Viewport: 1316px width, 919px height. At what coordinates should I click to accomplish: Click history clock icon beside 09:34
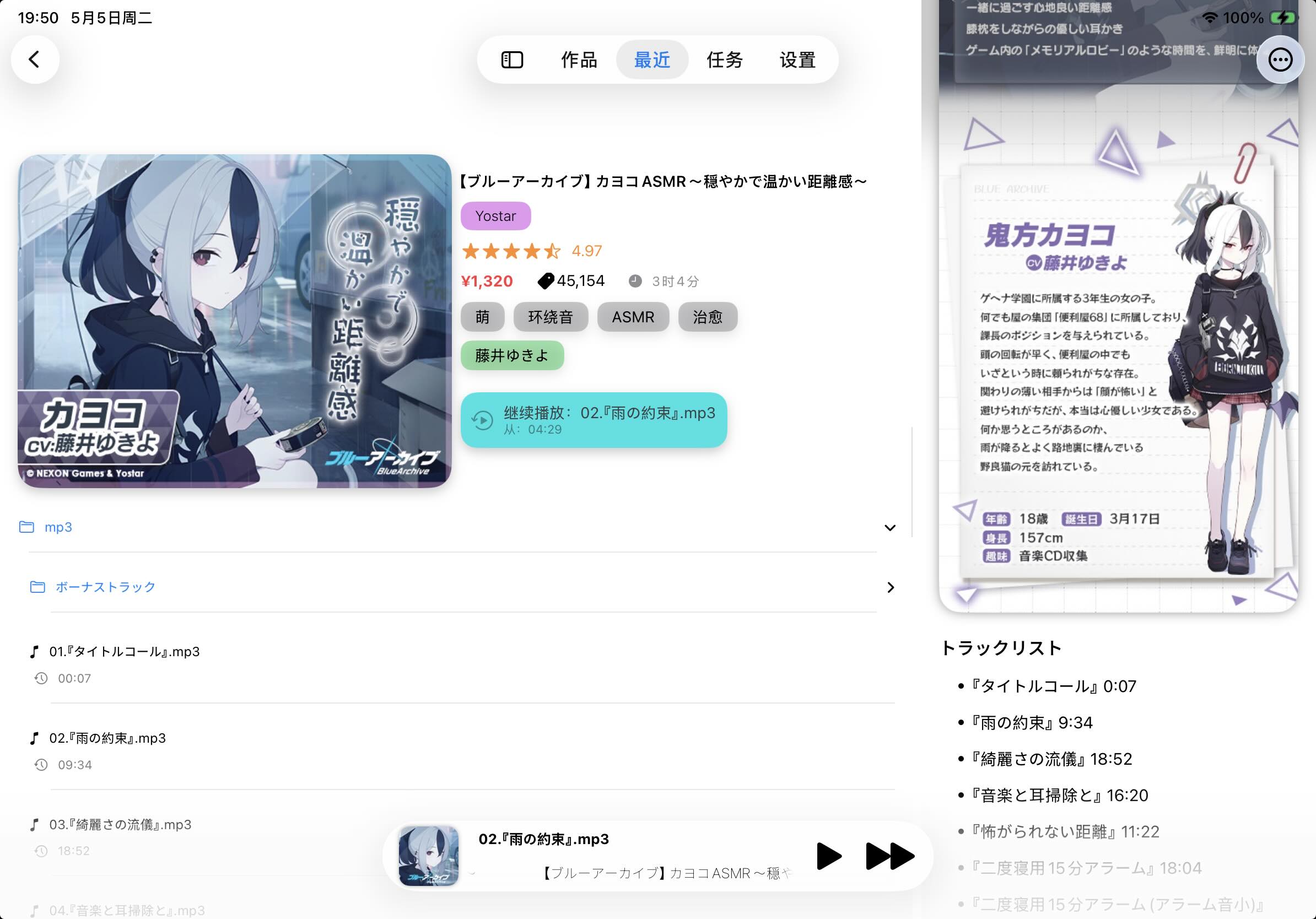click(x=41, y=765)
